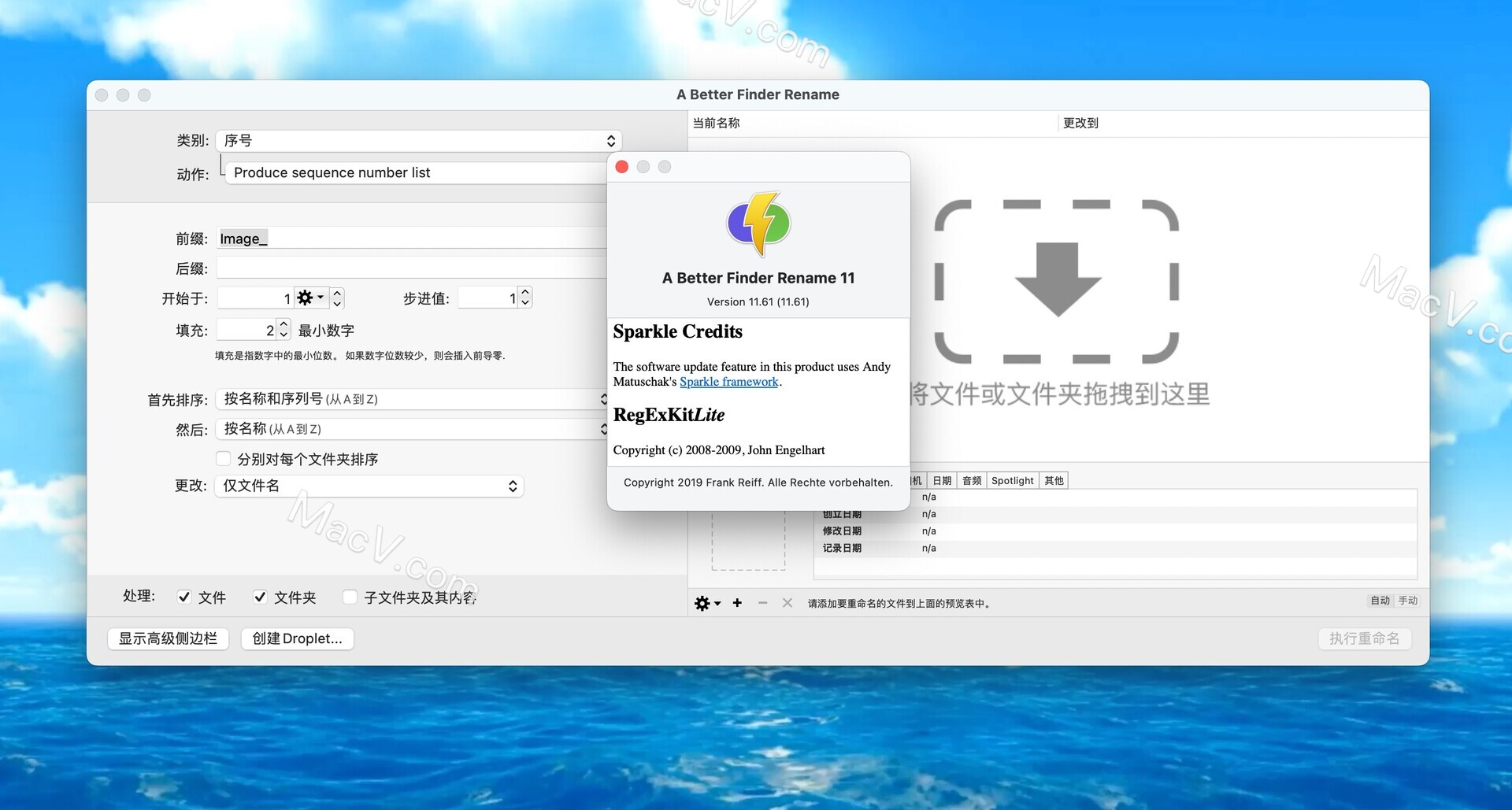
Task: Click the Copyright 2019 Frank Reiff text
Action: 758,483
